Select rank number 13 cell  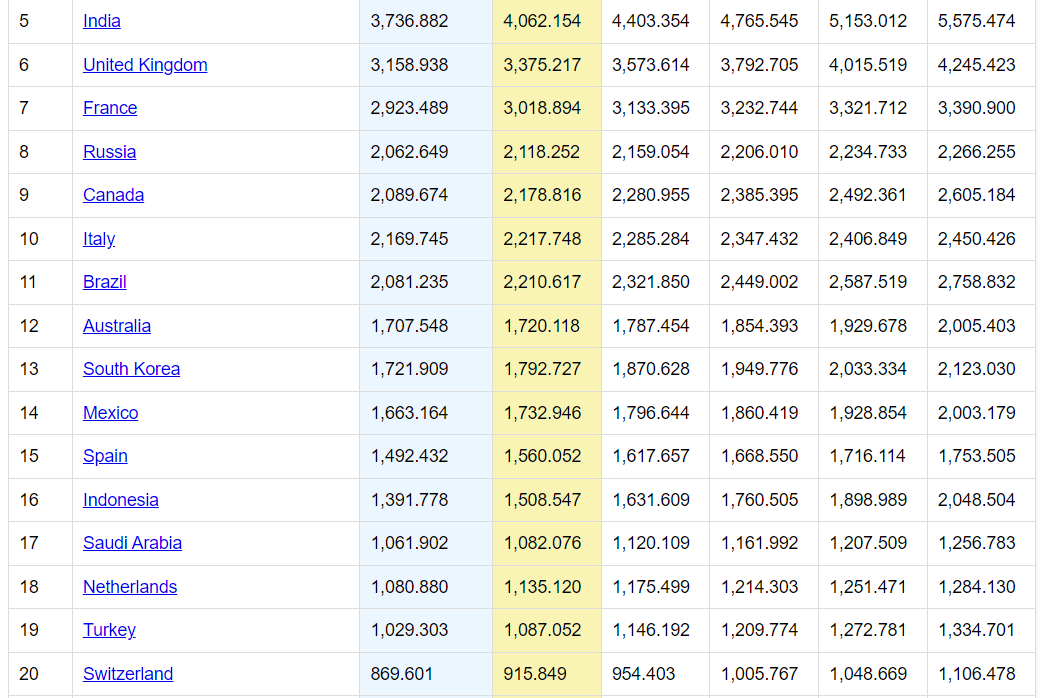coord(40,369)
